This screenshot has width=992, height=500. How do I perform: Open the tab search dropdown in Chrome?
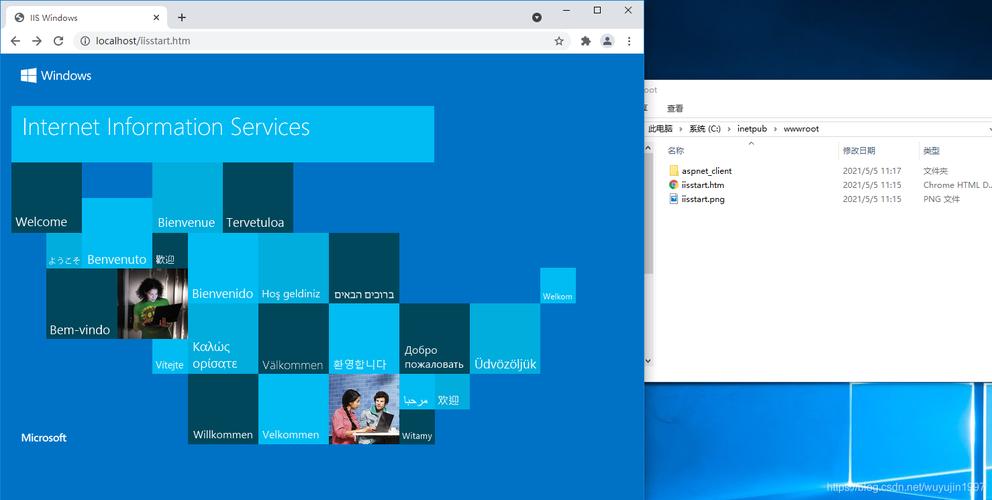click(x=537, y=17)
